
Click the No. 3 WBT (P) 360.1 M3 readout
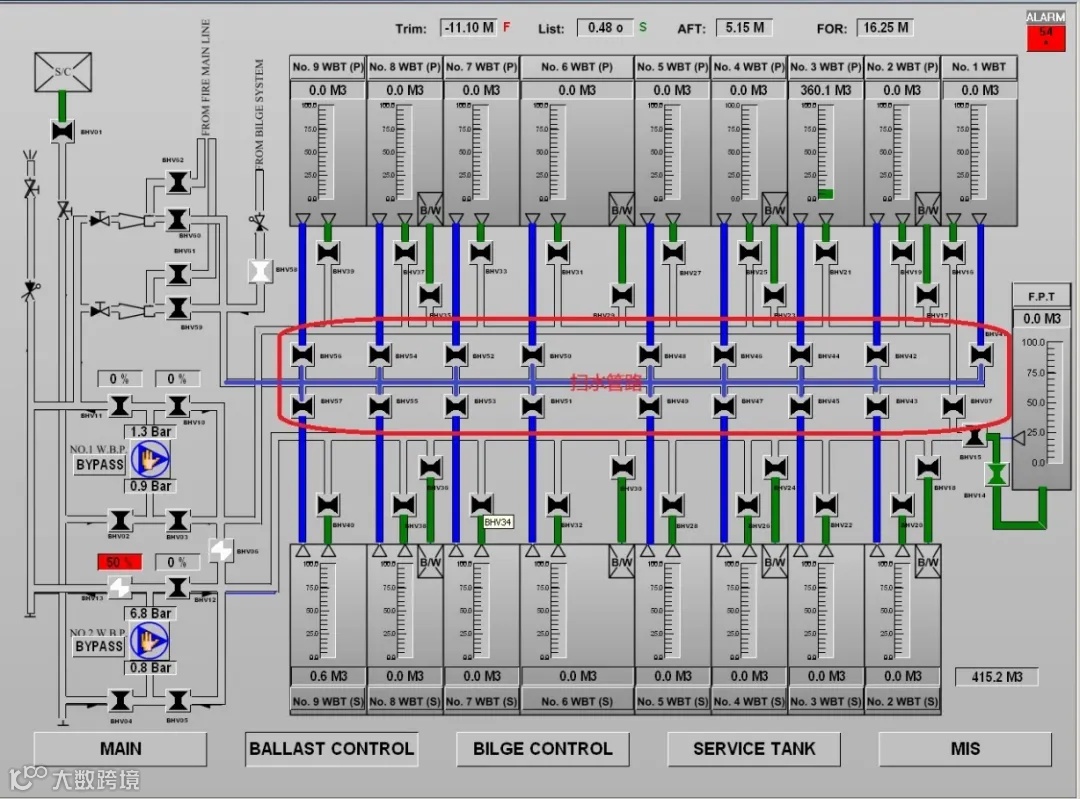pyautogui.click(x=825, y=90)
